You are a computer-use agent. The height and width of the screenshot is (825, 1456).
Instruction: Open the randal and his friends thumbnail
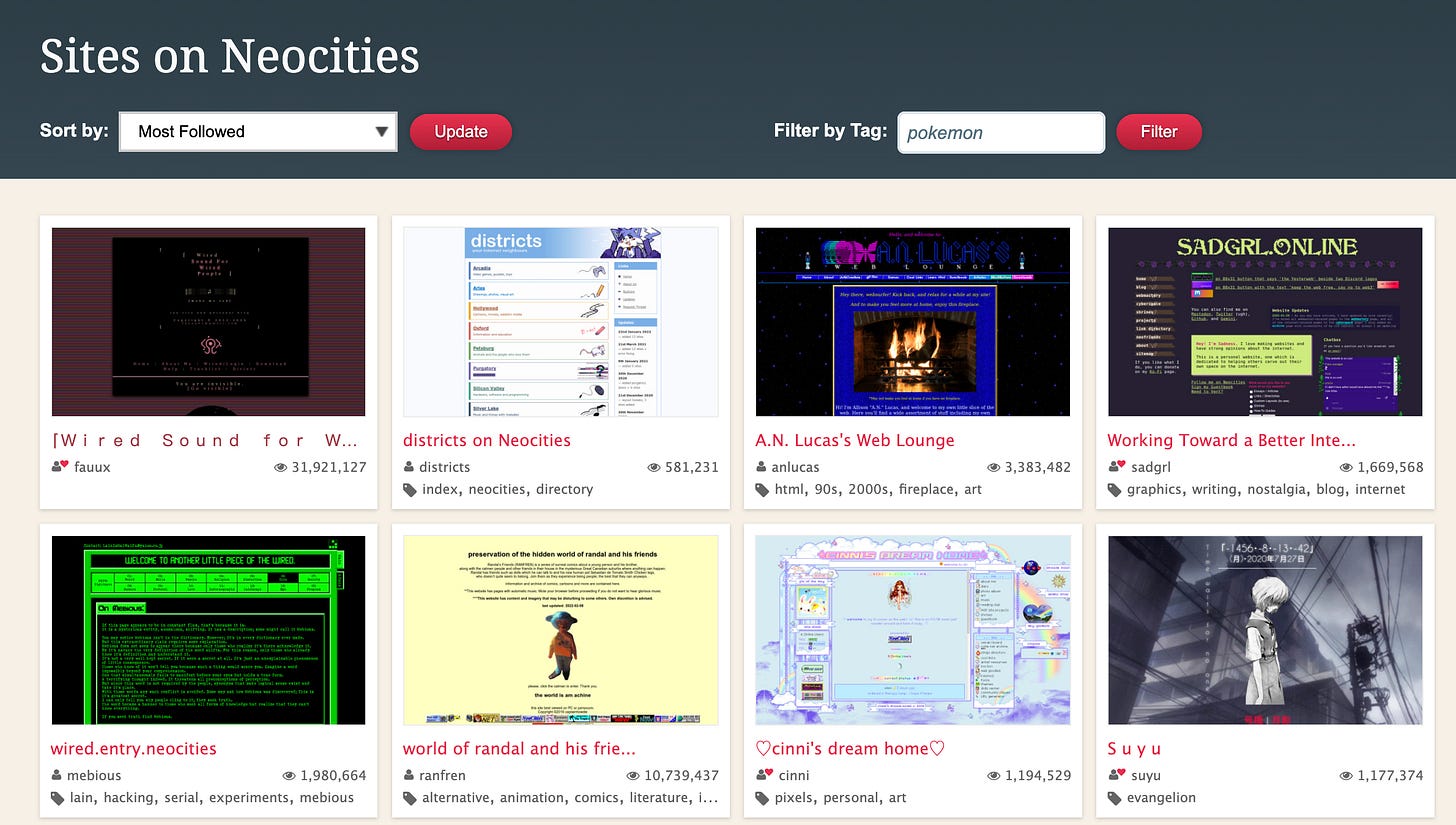[560, 630]
